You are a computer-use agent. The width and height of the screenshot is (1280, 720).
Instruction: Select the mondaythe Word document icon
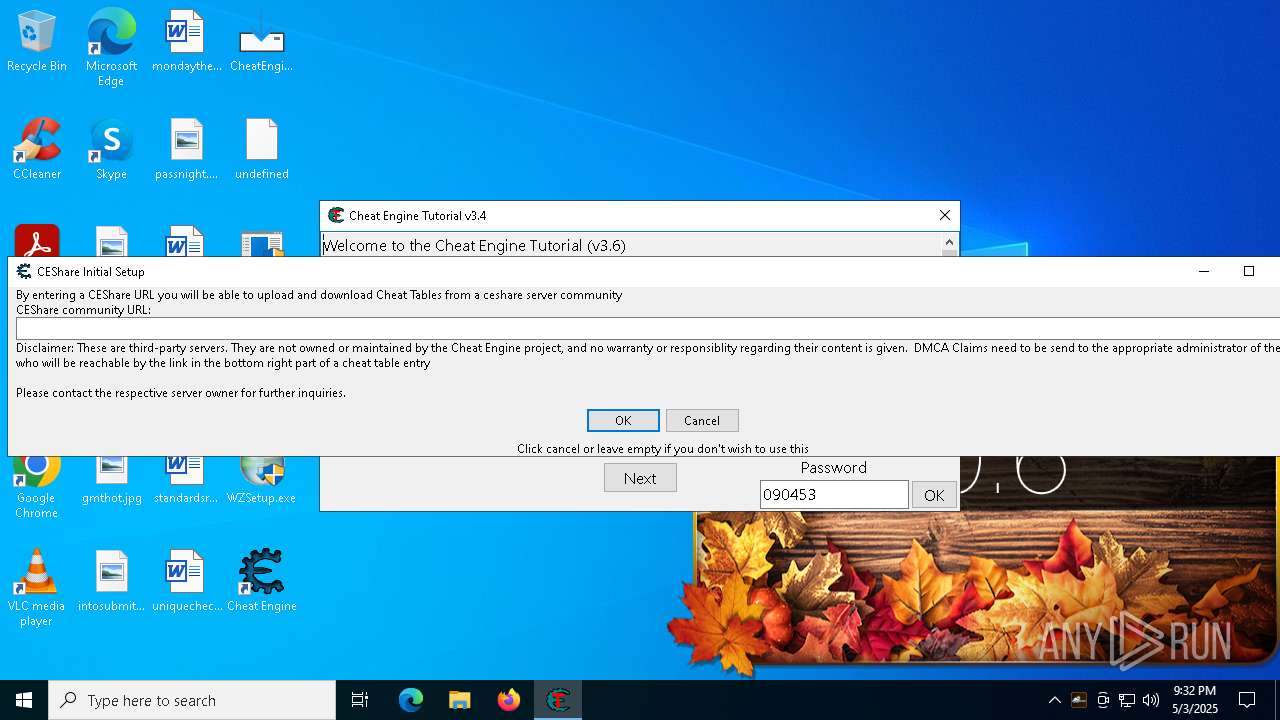coord(186,41)
